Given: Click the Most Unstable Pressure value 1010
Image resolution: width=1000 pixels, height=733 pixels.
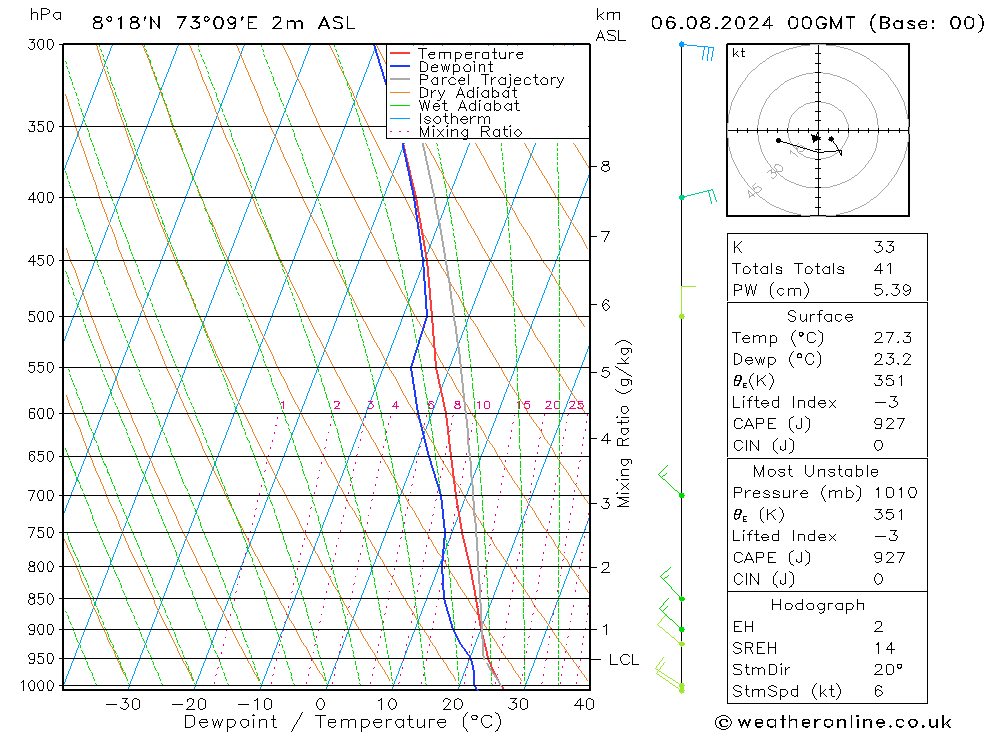Looking at the screenshot, I should point(895,492).
